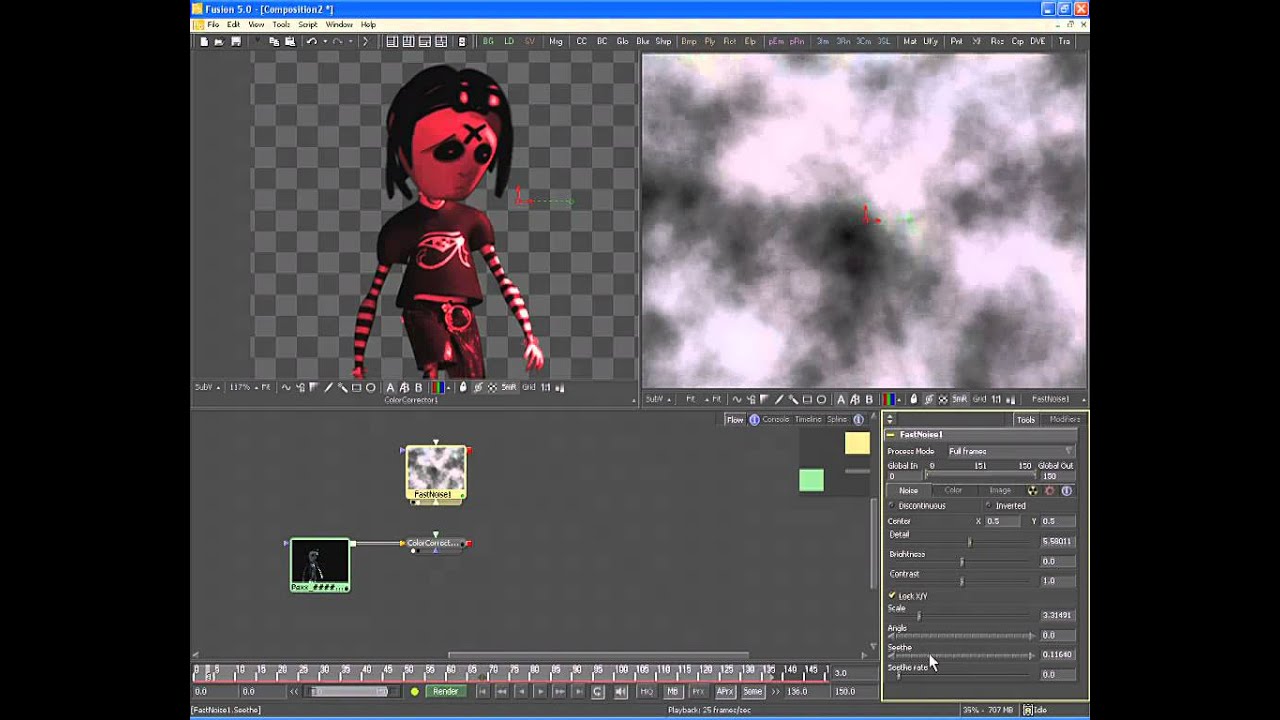Open the Window menu

339,24
